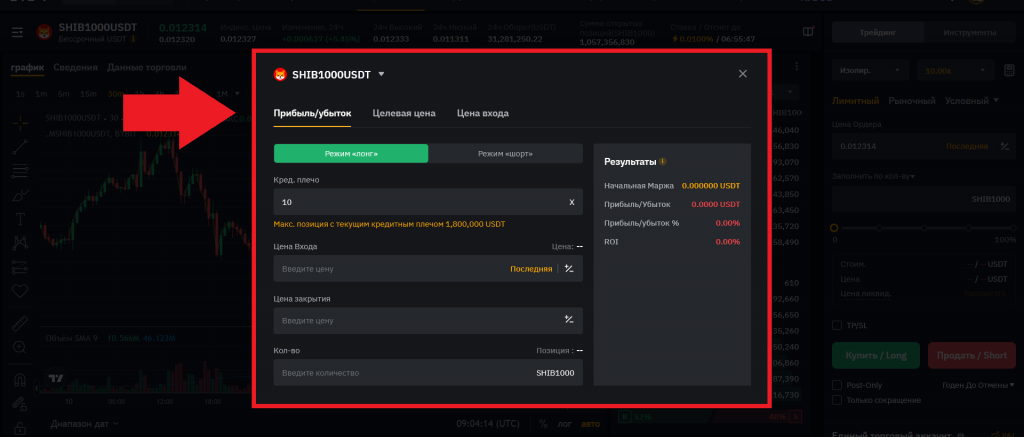This screenshot has width=1024, height=437.
Task: Click the Цена закрытия price input
Action: coord(428,320)
